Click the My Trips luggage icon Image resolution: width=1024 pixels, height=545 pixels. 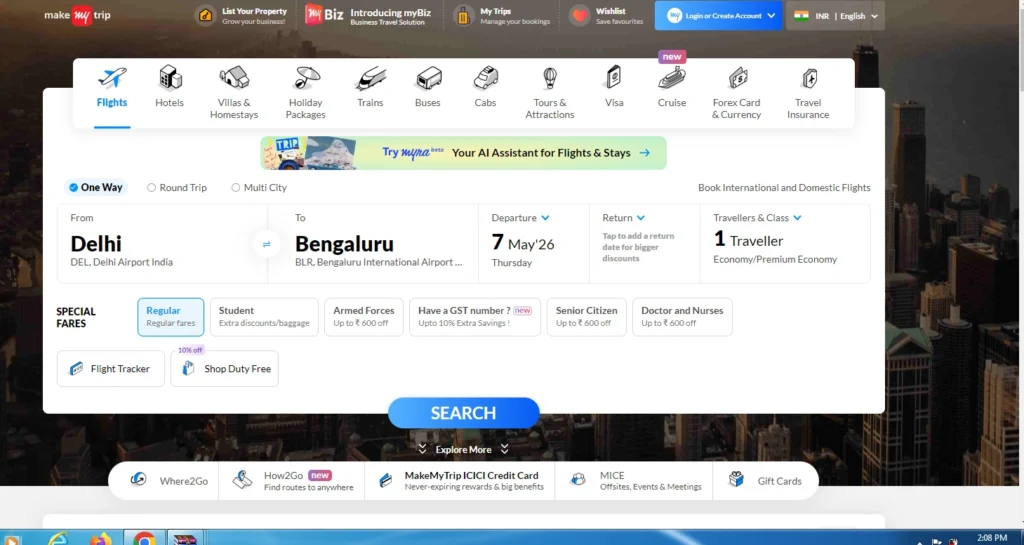click(463, 16)
